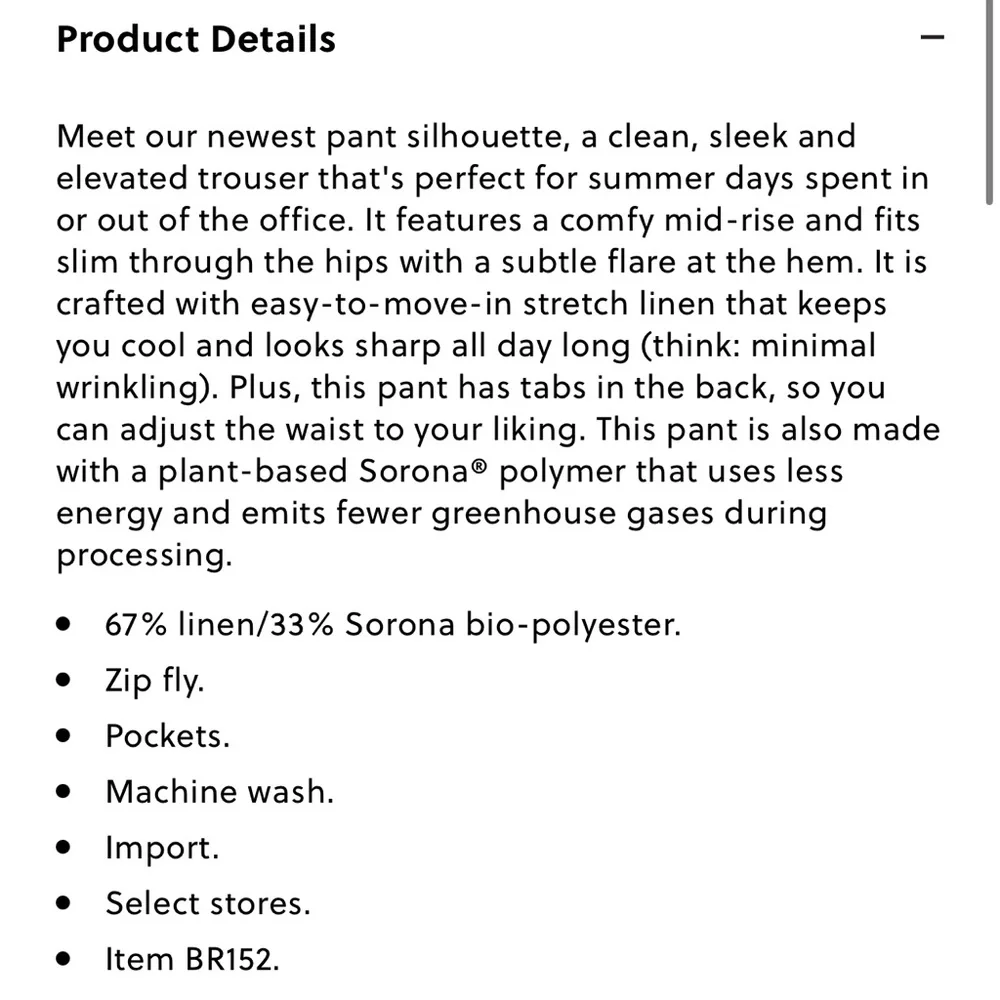
Task: Click the bullet dot beside Import
Action: pyautogui.click(x=65, y=848)
